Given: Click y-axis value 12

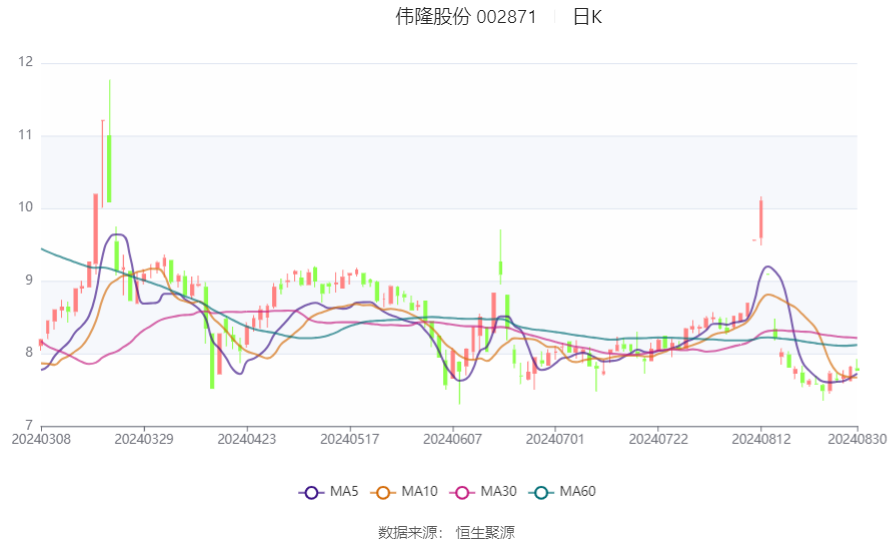Looking at the screenshot, I should point(26,62).
